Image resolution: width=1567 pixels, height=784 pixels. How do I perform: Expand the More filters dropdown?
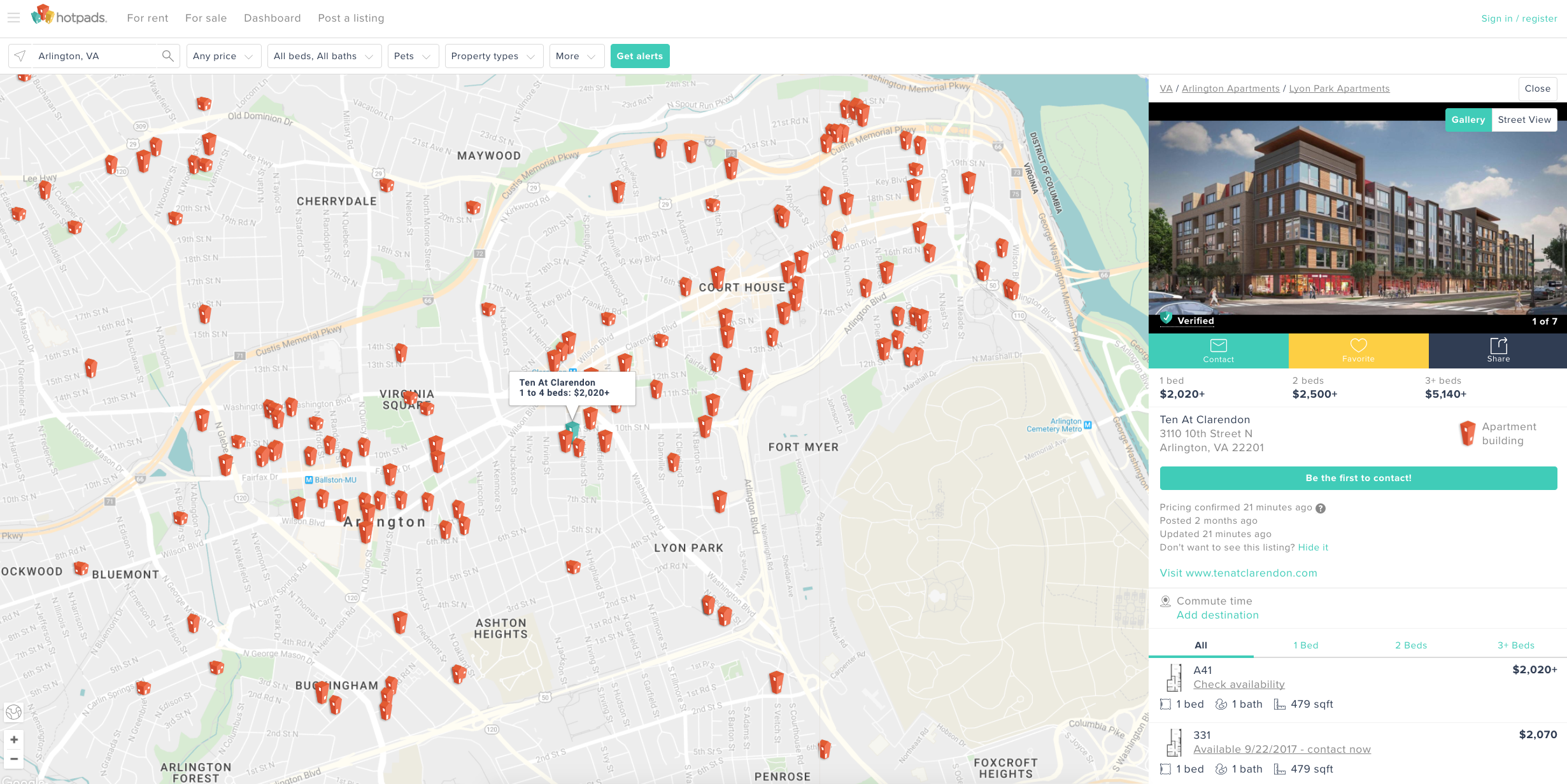pos(576,56)
